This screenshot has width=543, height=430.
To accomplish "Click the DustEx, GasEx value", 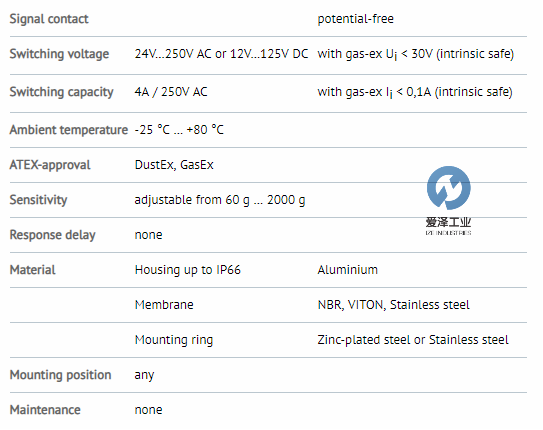I will point(174,165).
